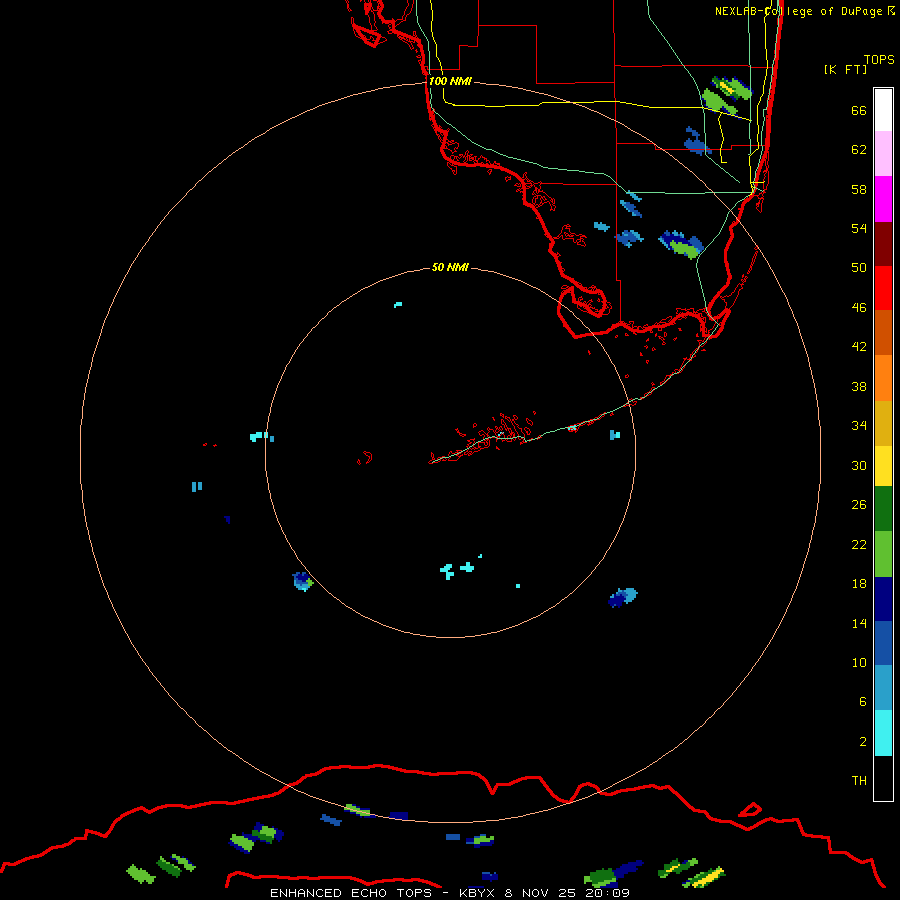This screenshot has height=900, width=900.
Task: Click the "TOPS" legend title
Action: [879, 59]
